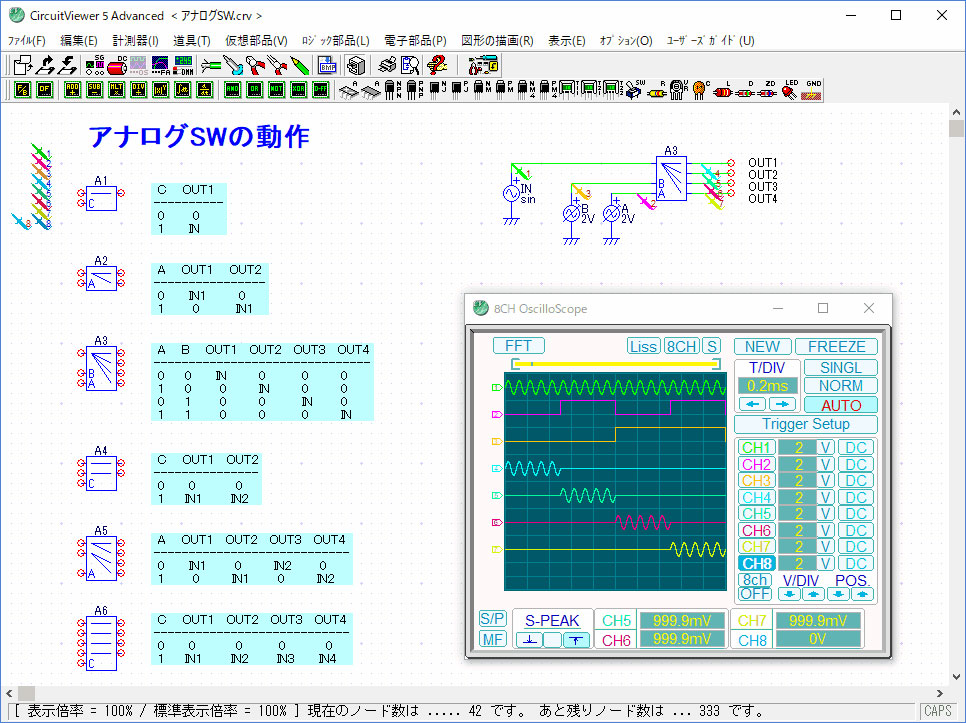966x723 pixels.
Task: Open the DMM digital multimeter instrument
Action: (183, 65)
